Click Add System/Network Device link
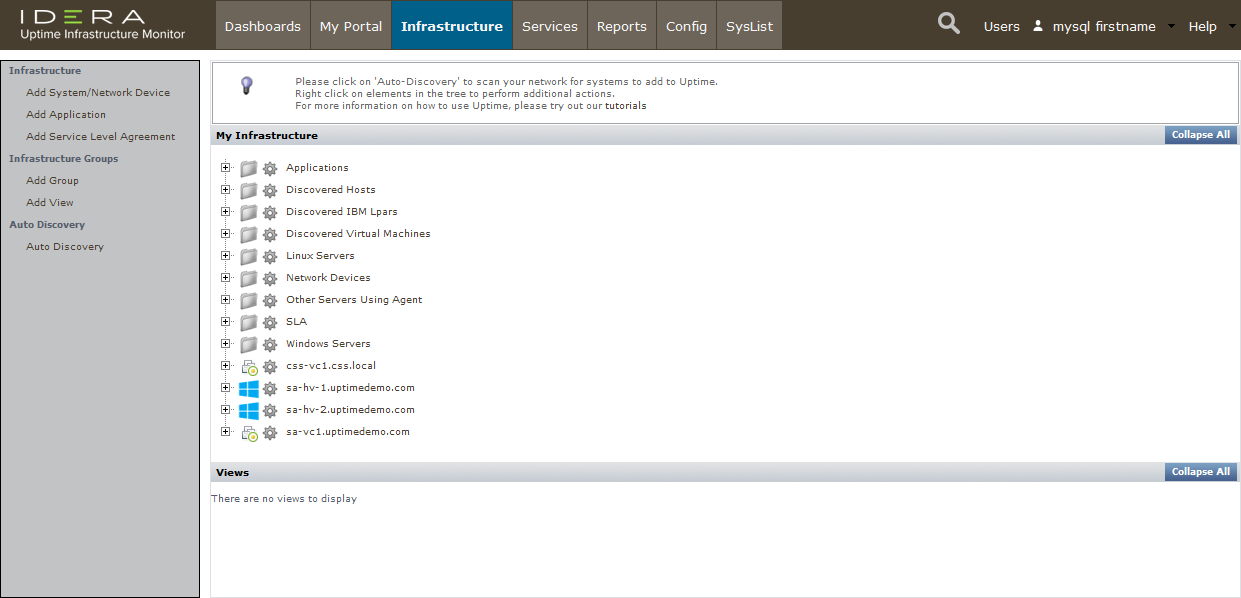The image size is (1241, 598). [98, 93]
